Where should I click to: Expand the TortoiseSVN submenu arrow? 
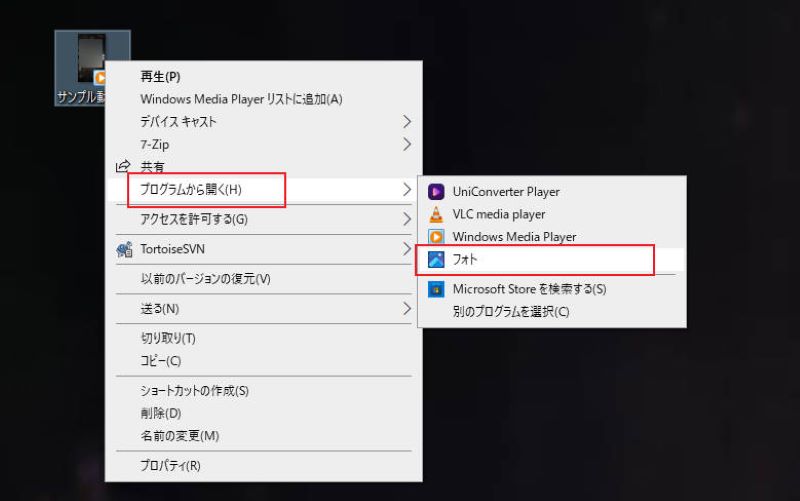point(407,249)
